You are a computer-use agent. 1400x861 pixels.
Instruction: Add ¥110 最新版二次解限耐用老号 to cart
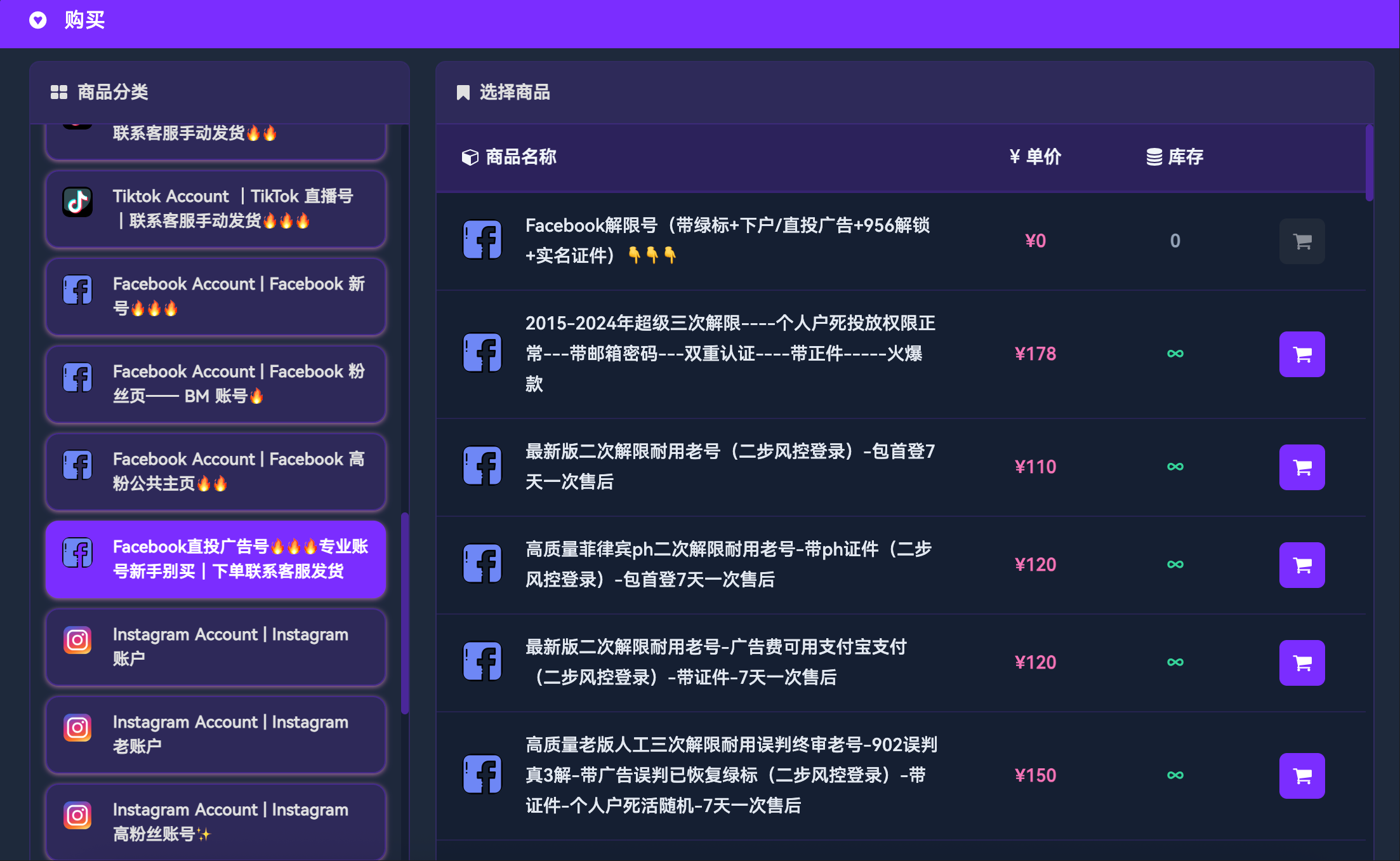1302,467
